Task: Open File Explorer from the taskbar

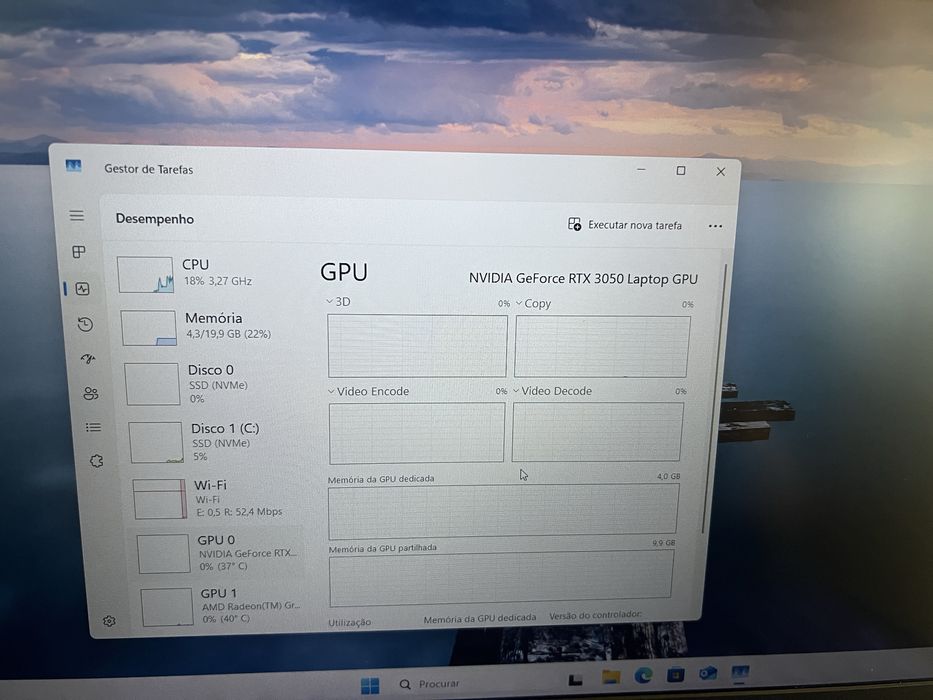Action: (611, 677)
